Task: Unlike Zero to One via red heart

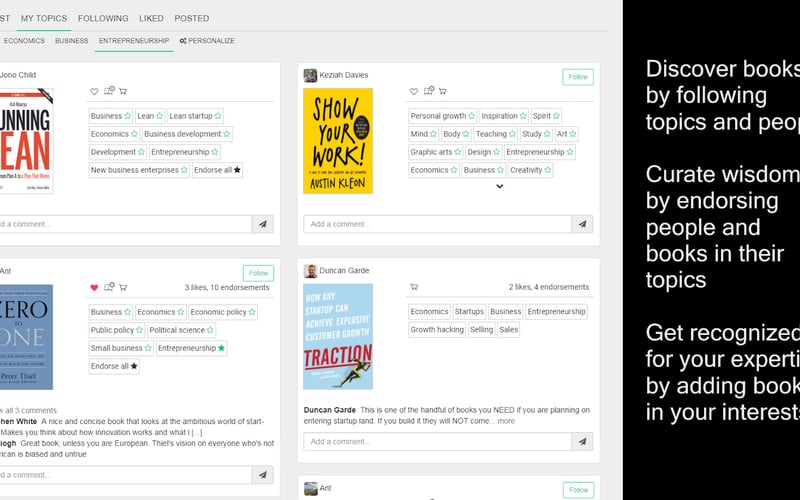Action: (94, 287)
